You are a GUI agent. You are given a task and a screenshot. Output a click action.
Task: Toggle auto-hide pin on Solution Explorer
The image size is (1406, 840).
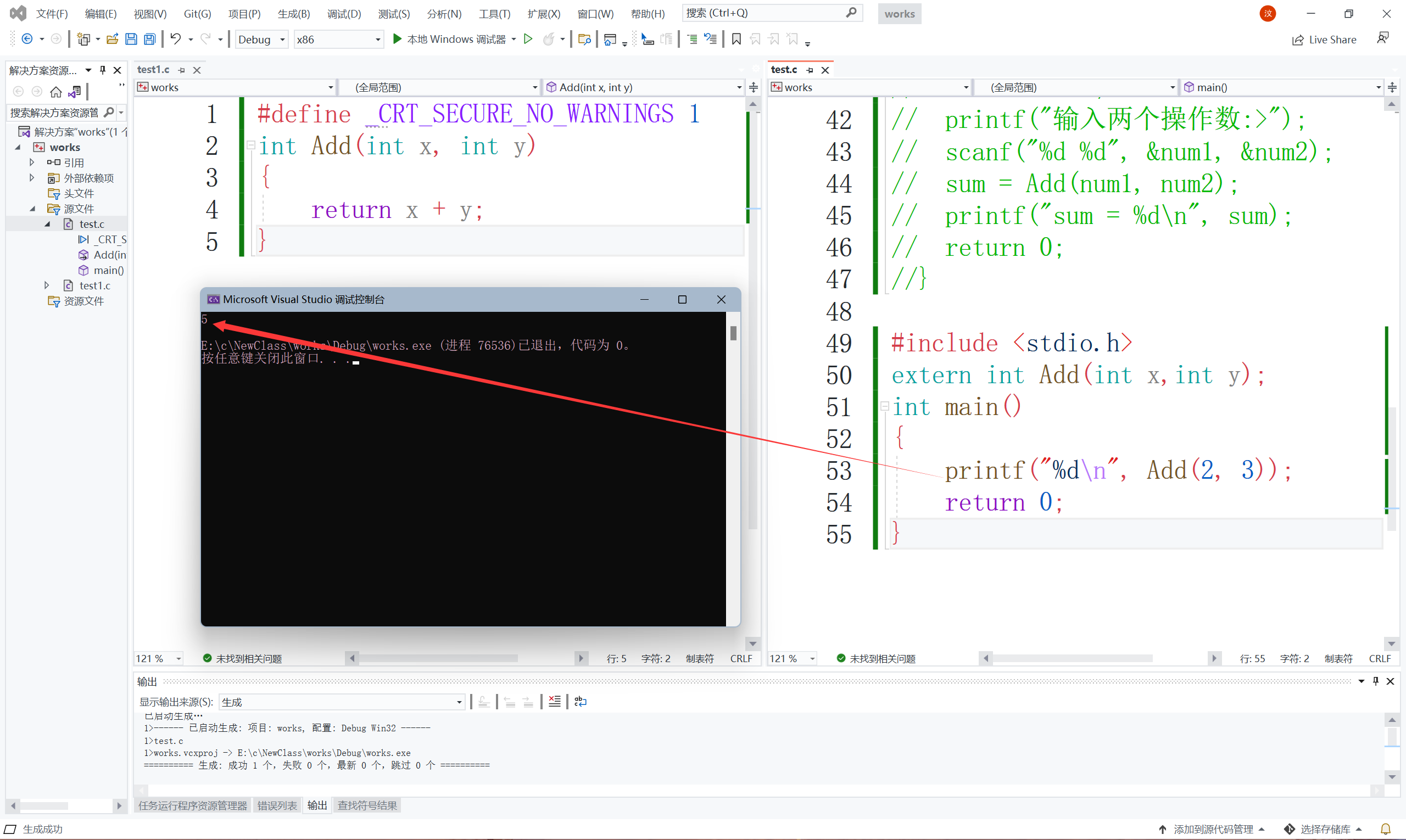(103, 70)
